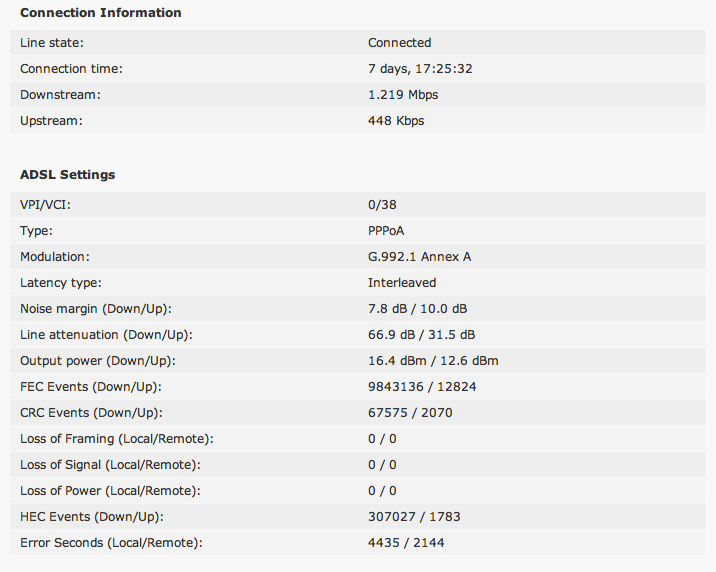Click the 'Loss of Framing (Local/Remote):' label
The image size is (716, 572).
117,439
